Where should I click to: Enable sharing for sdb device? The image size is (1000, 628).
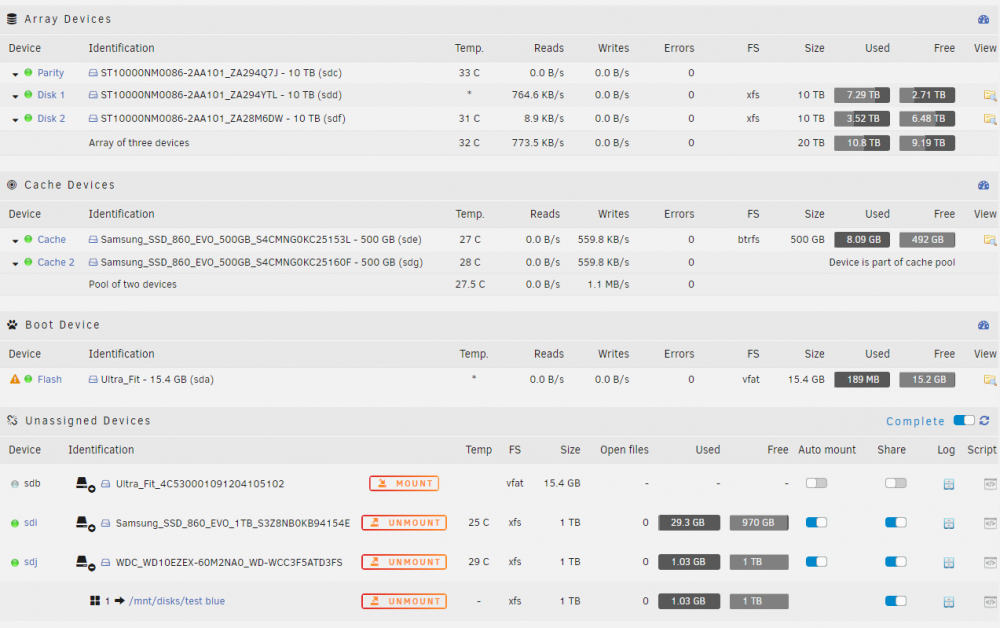coord(895,483)
